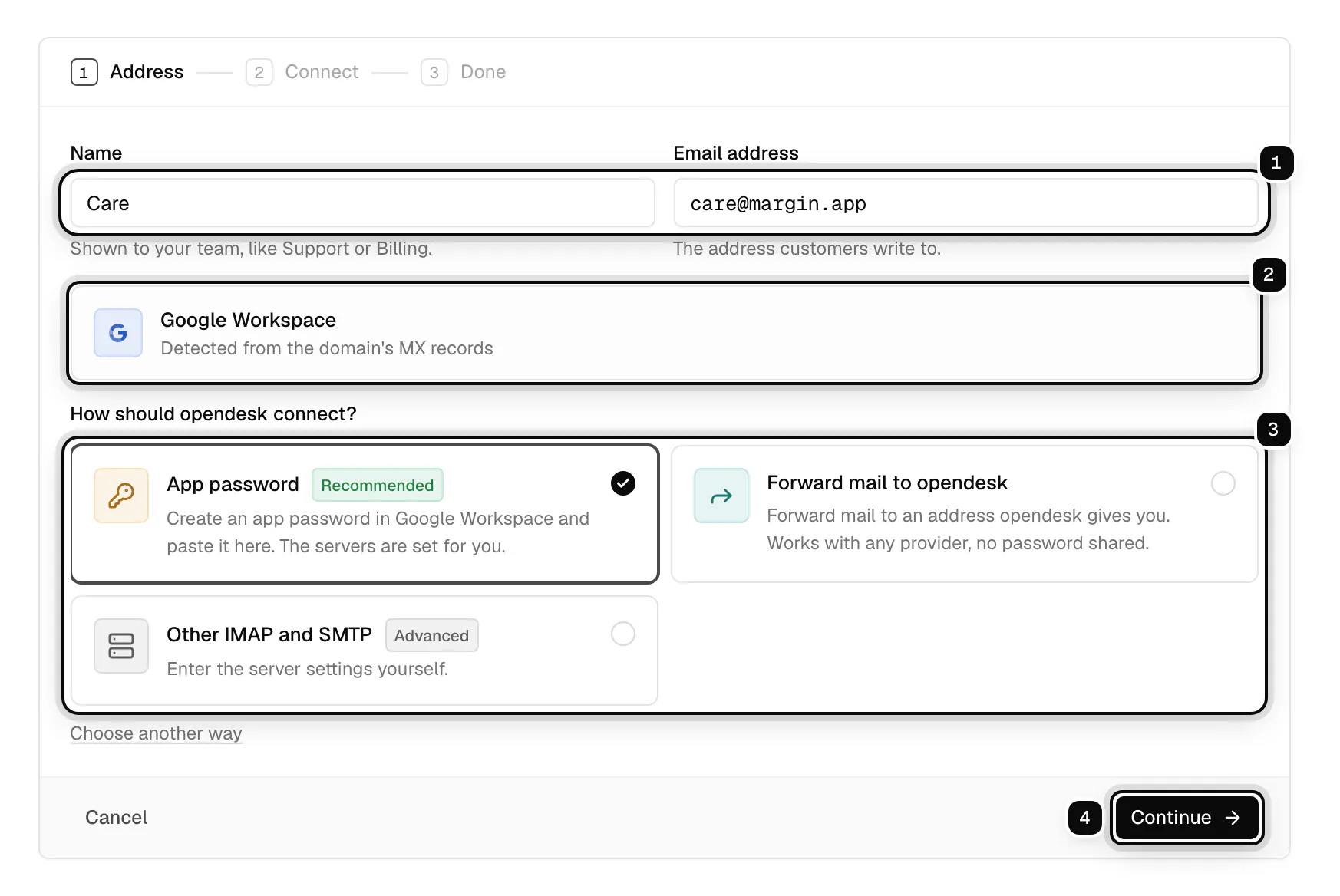Click the step number 3 box
1340x896 pixels.
click(434, 72)
